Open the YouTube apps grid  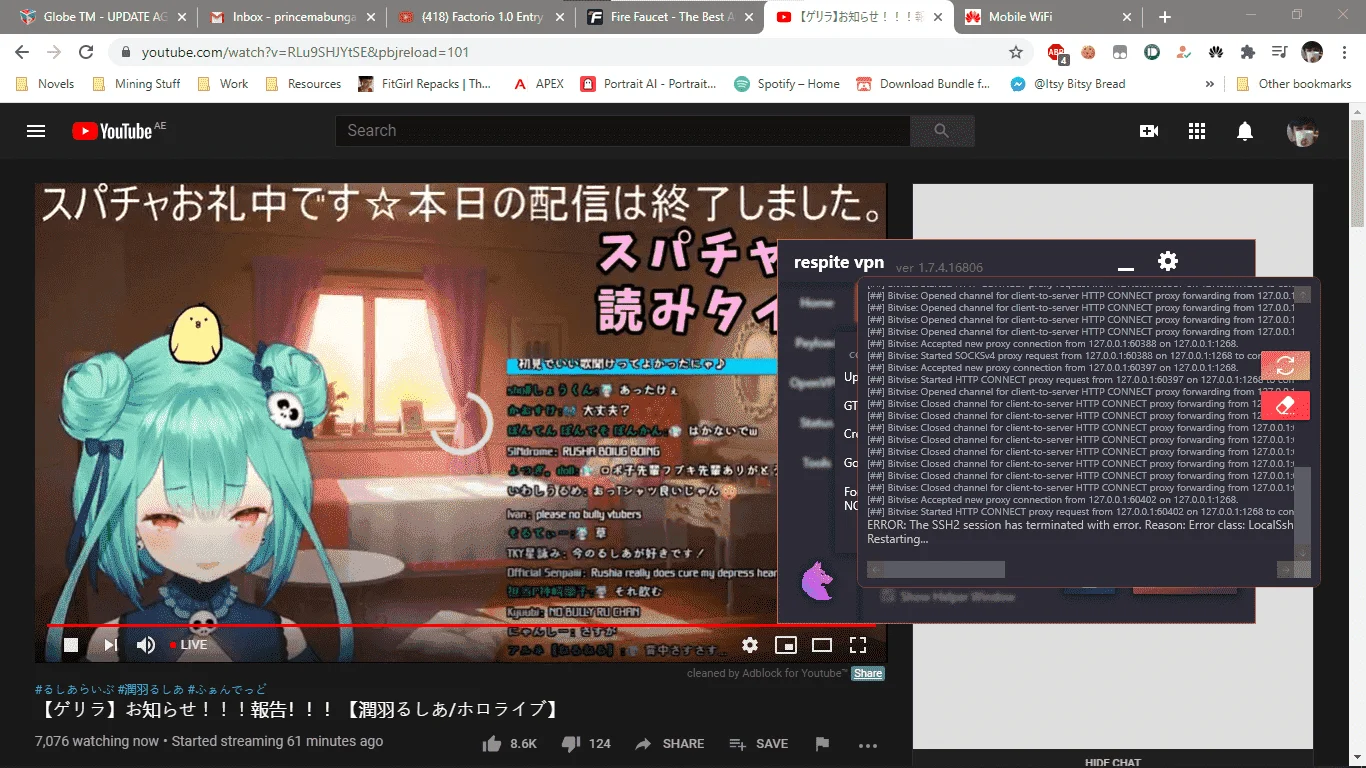1197,131
